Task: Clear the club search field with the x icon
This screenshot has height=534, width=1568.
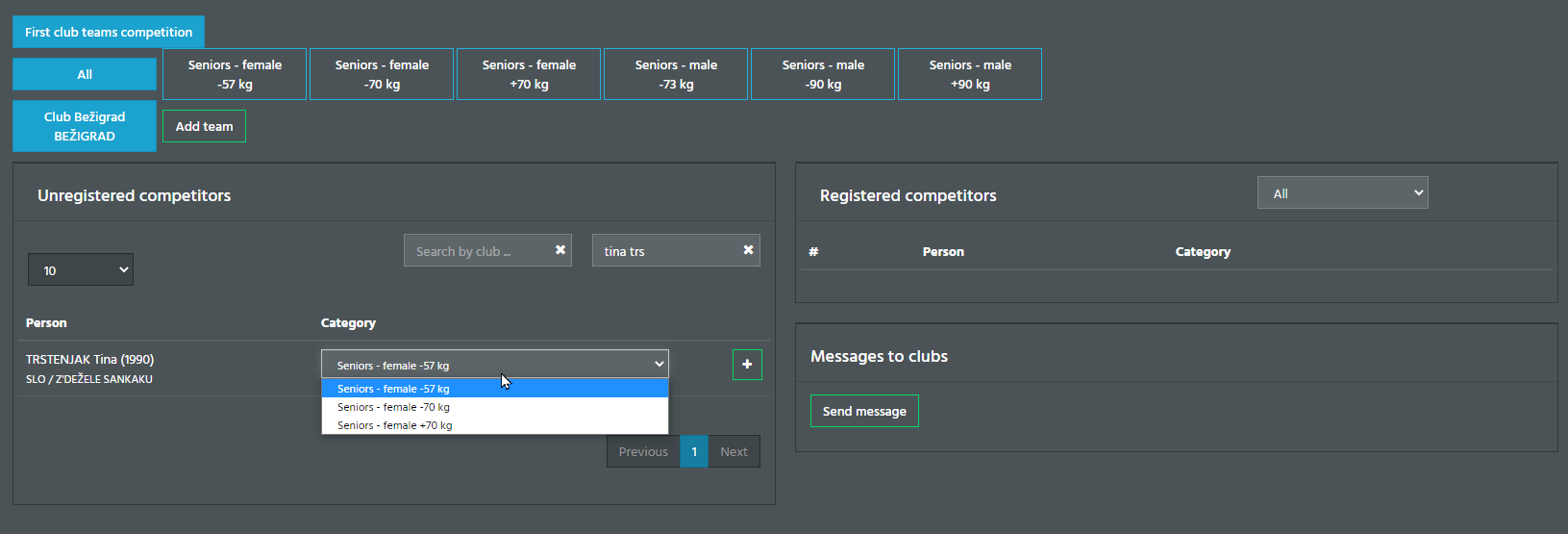Action: click(560, 249)
